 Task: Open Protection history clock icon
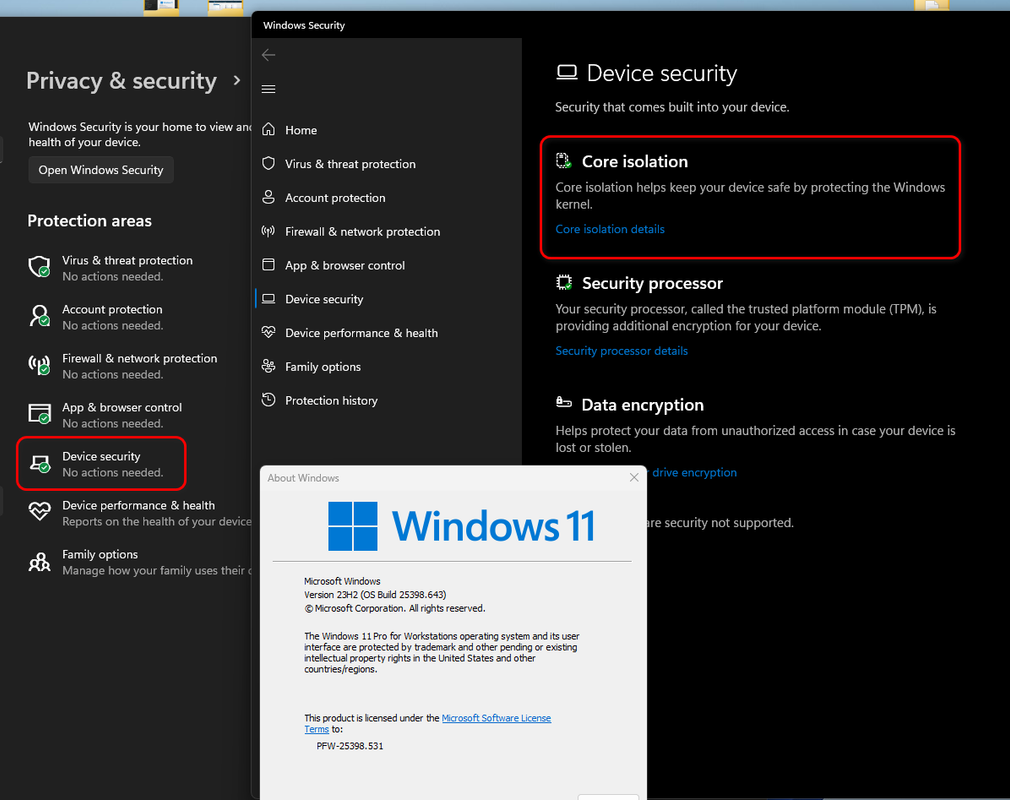[269, 400]
